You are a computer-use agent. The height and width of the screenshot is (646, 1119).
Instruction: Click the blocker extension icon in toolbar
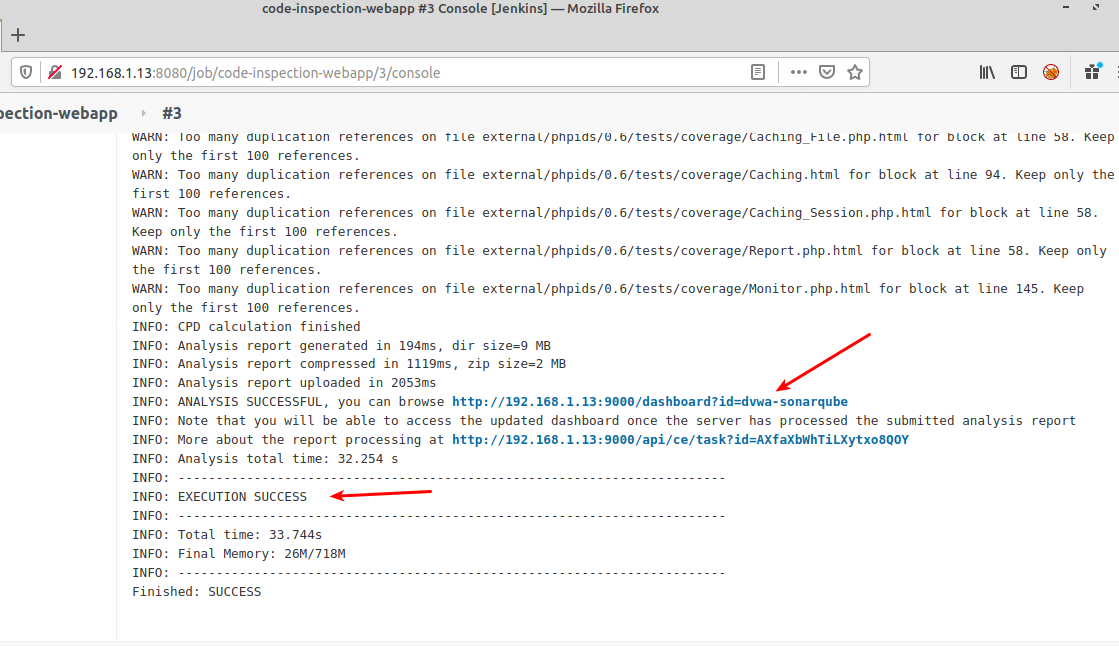[1051, 72]
